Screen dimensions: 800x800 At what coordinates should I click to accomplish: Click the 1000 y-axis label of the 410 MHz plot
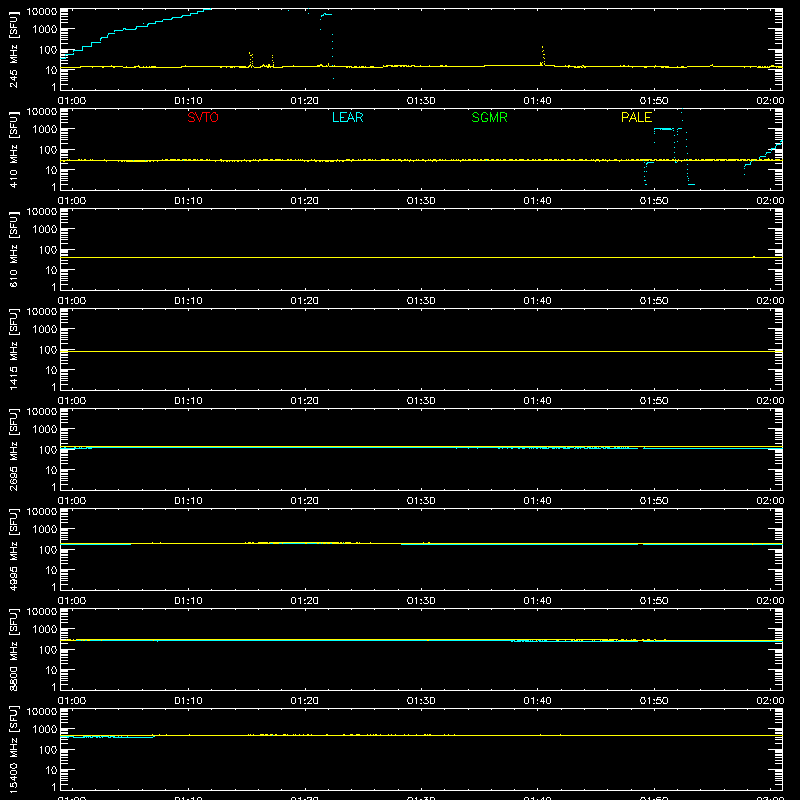click(x=45, y=130)
